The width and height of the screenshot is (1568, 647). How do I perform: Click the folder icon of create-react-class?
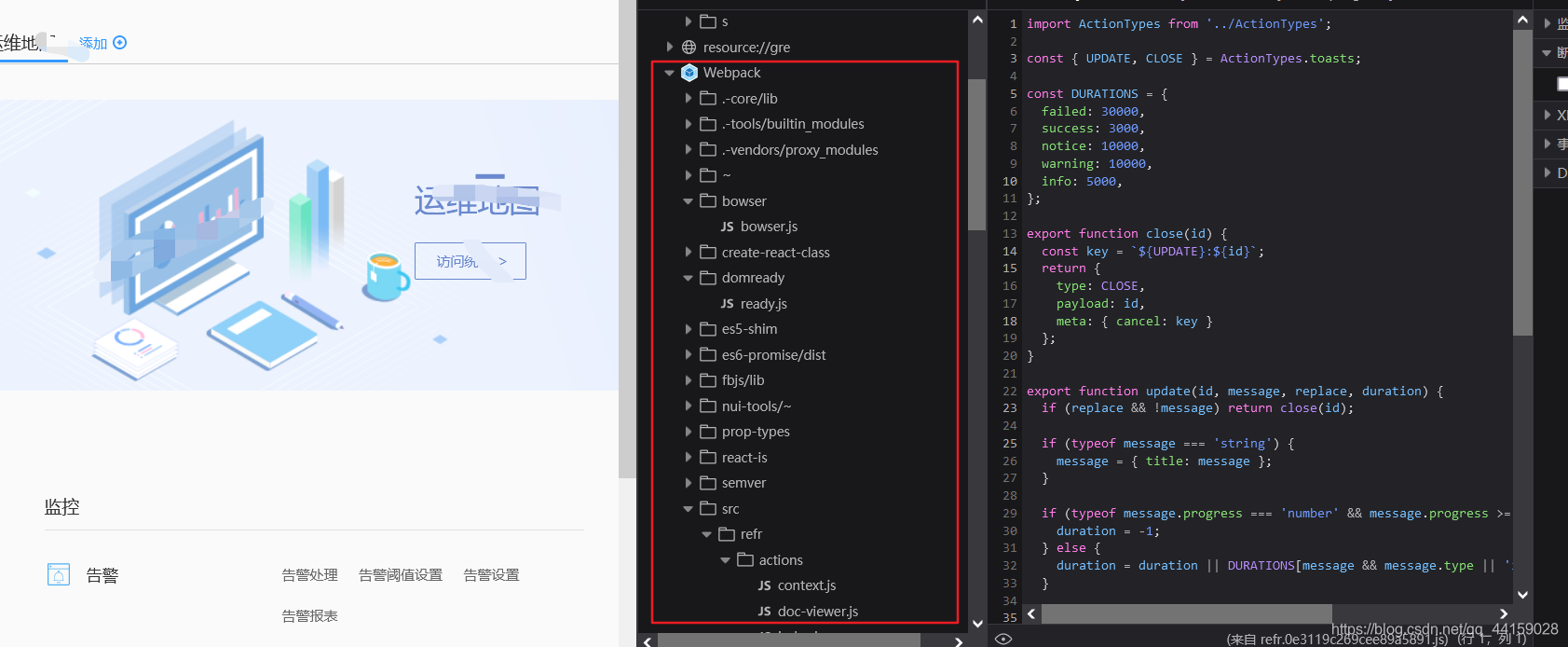(708, 252)
